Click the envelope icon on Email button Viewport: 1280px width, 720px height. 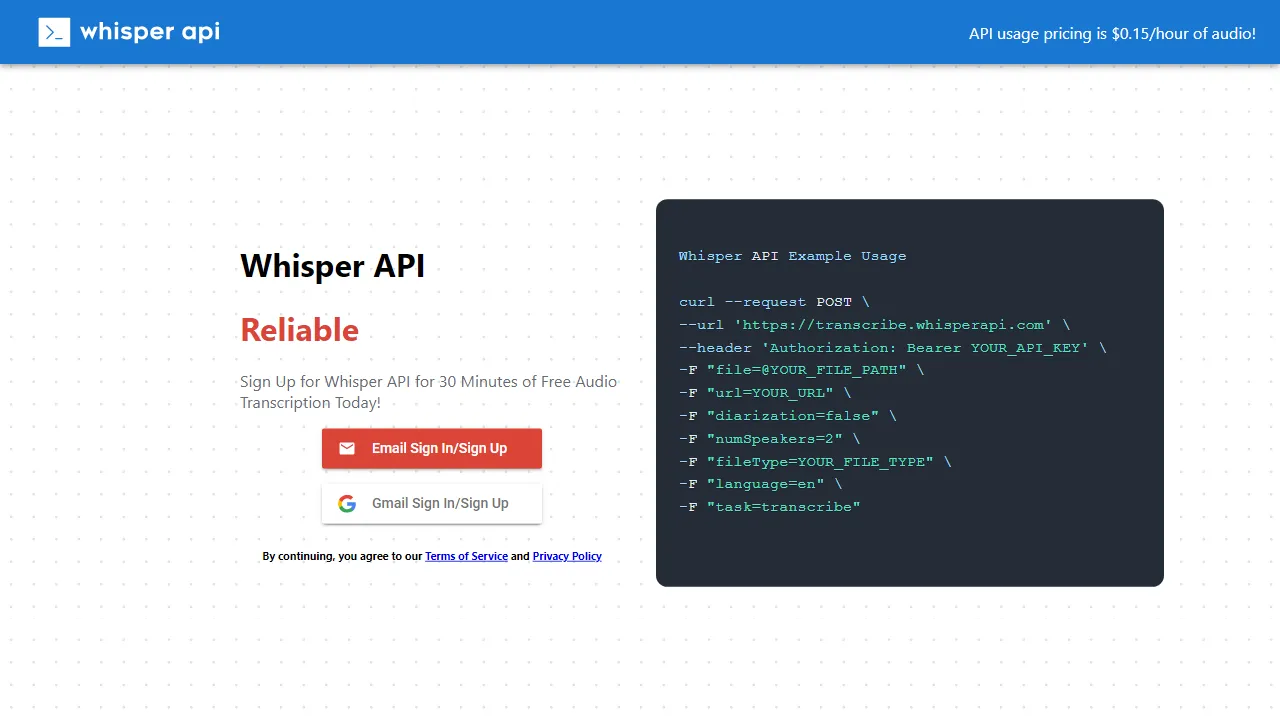pos(347,448)
